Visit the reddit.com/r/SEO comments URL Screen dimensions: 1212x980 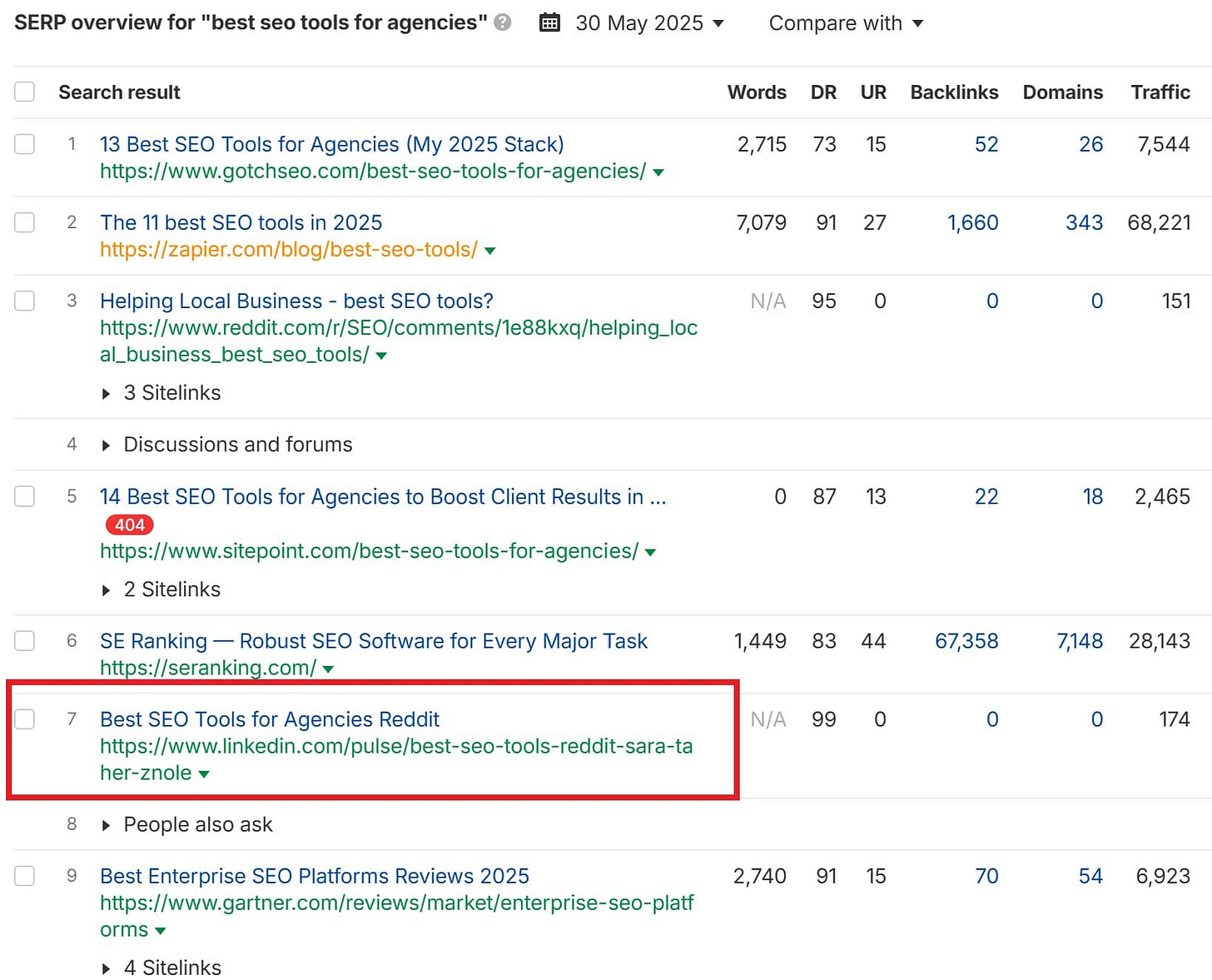point(399,341)
